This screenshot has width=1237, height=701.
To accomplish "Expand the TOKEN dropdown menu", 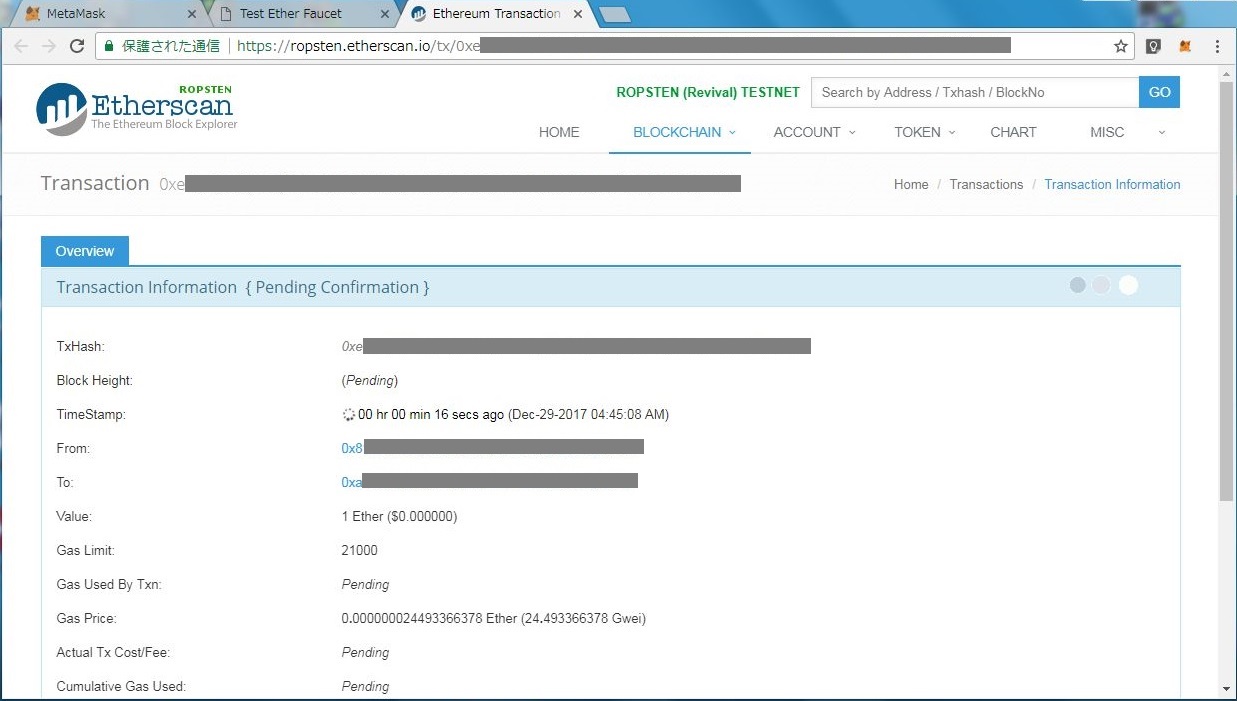I will 924,132.
